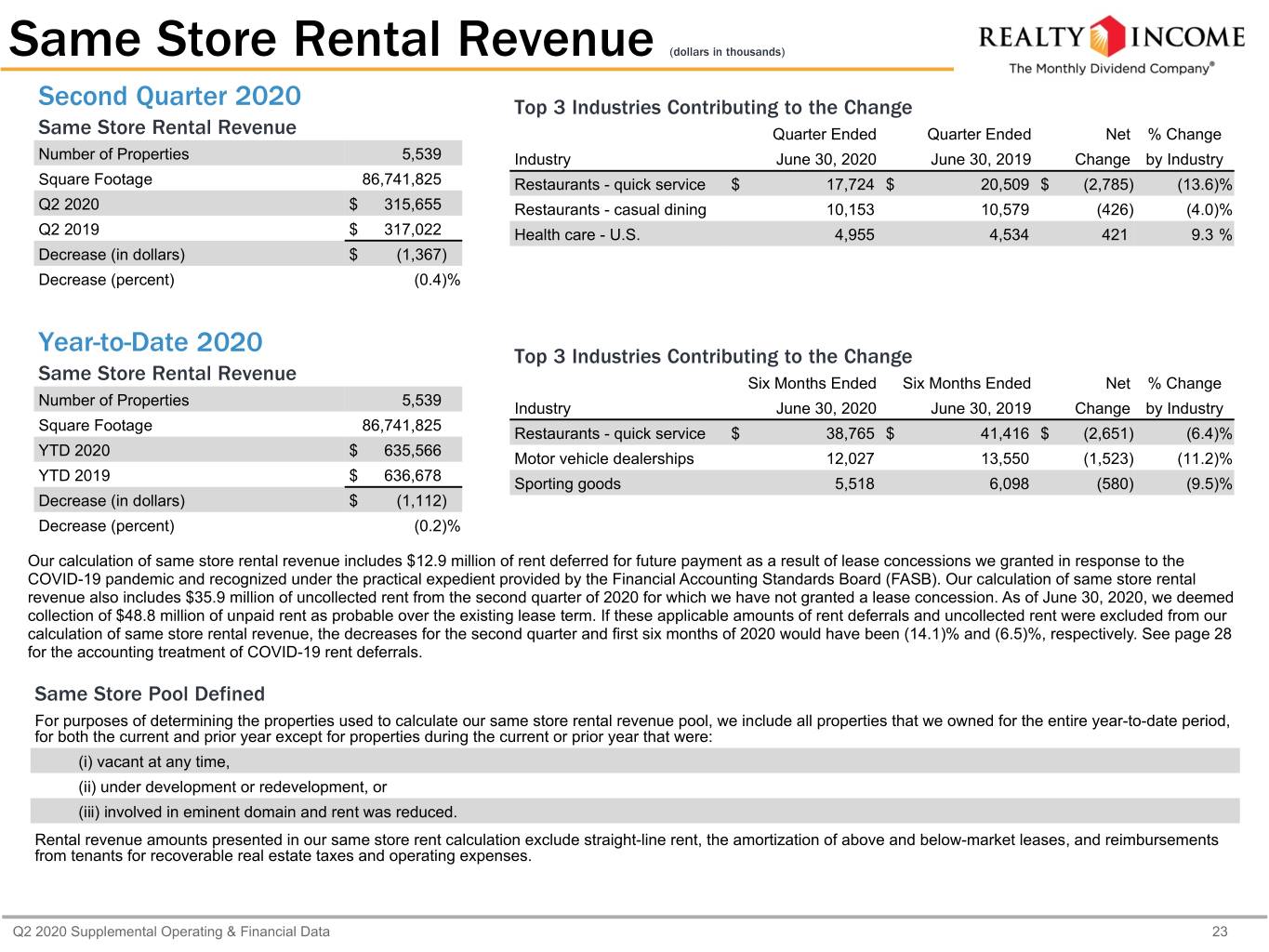Click the Same Store Pool Defined heading

pos(150,694)
